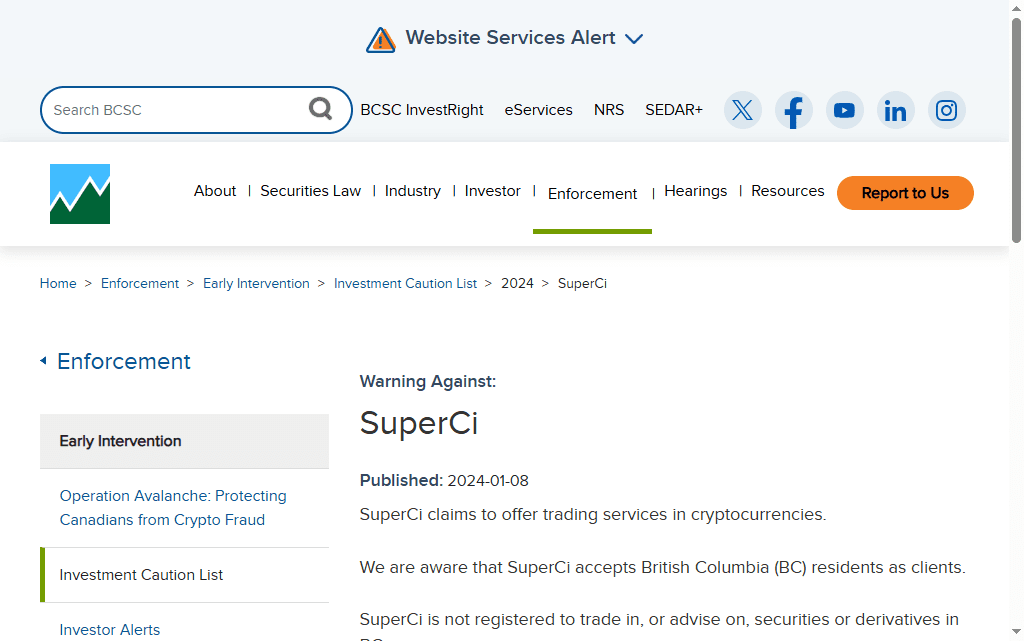This screenshot has width=1024, height=641.
Task: Click the BCSC mountain logo
Action: pyautogui.click(x=80, y=194)
